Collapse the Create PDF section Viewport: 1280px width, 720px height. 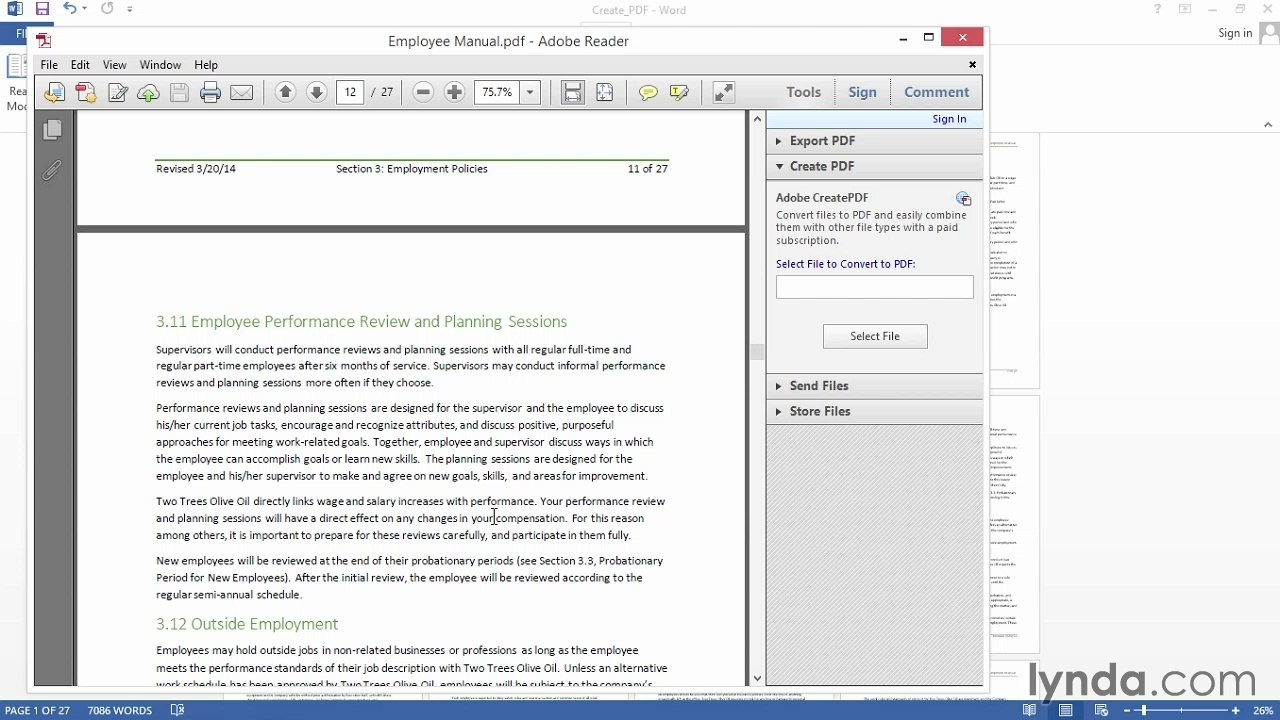(778, 166)
